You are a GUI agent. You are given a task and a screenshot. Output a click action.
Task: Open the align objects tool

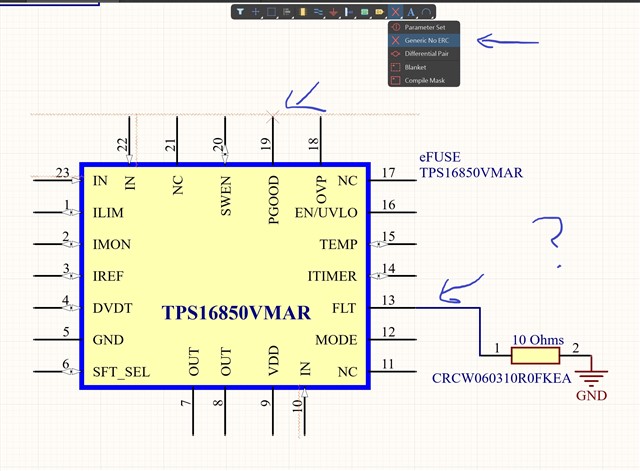tap(287, 12)
